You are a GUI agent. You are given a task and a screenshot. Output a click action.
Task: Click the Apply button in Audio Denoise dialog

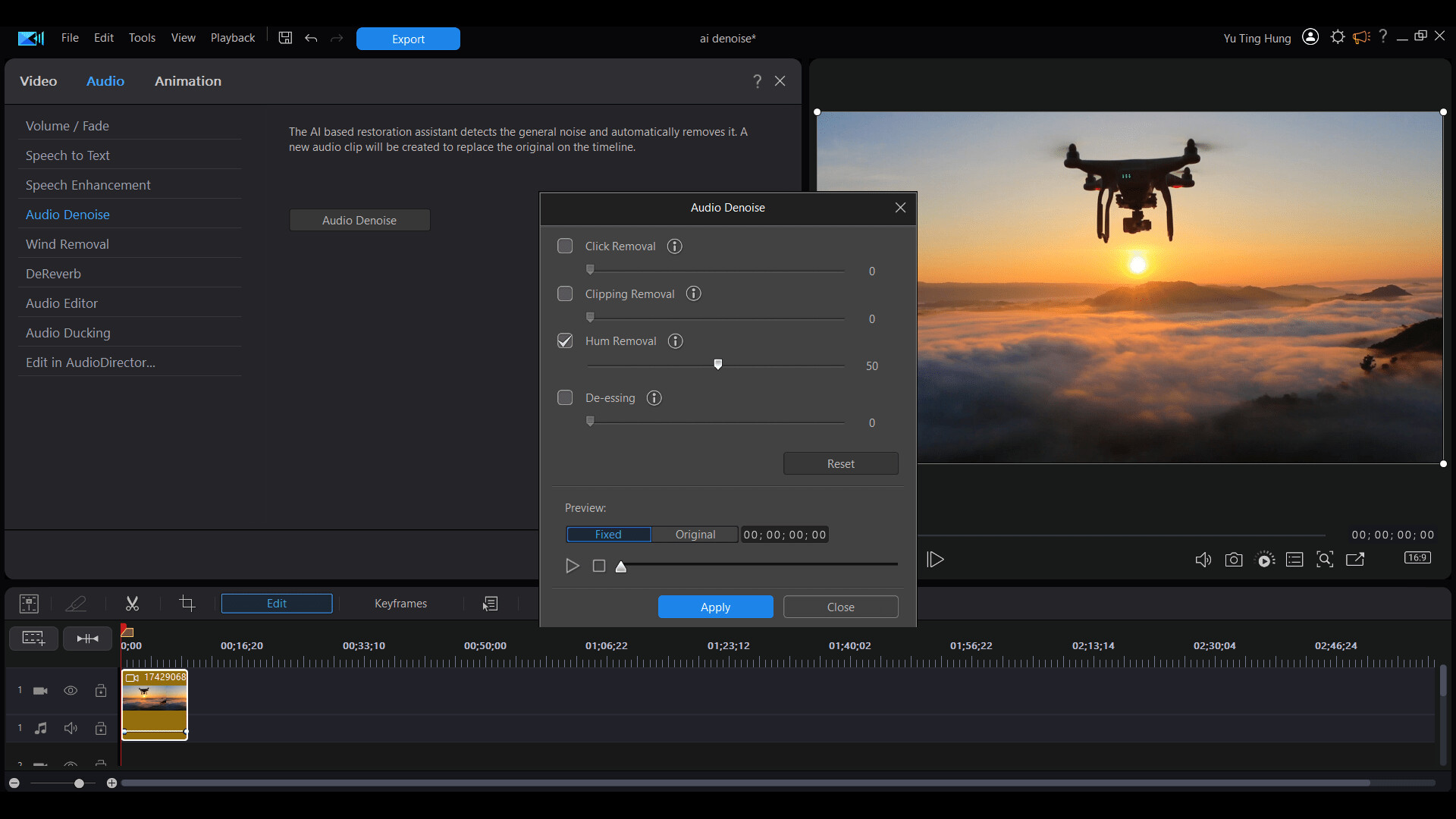(x=715, y=607)
